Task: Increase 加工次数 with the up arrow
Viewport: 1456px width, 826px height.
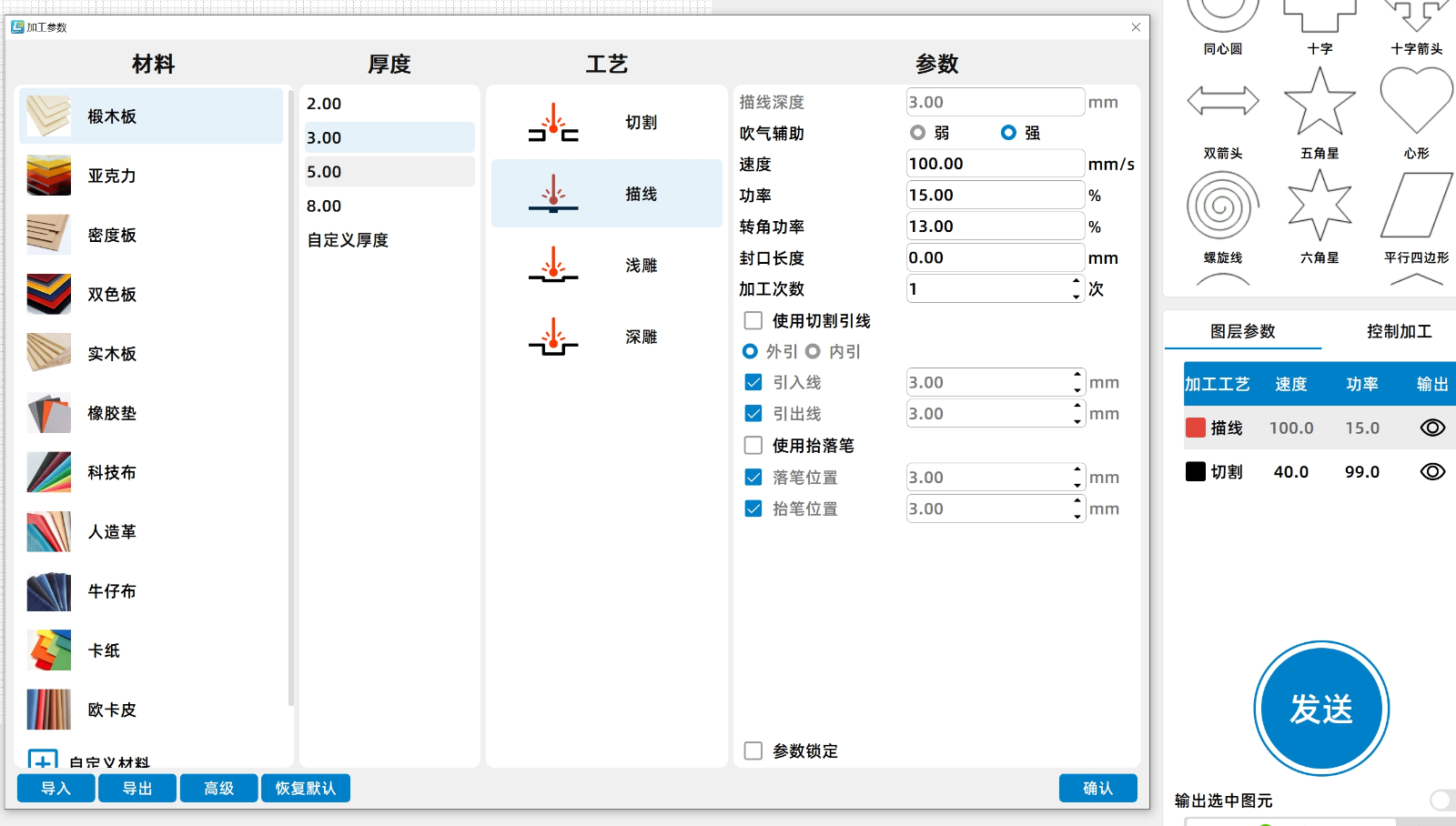Action: point(1077,282)
